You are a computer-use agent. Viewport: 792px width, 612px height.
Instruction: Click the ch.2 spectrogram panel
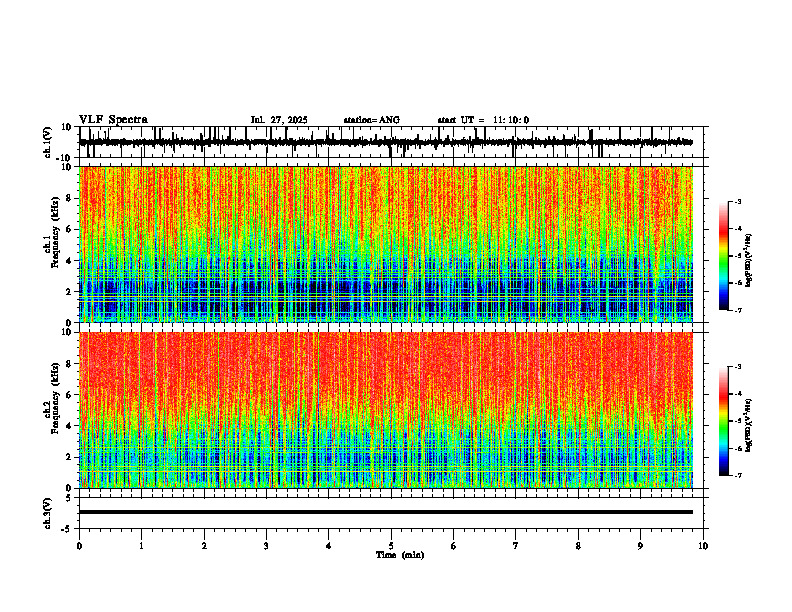click(x=386, y=410)
